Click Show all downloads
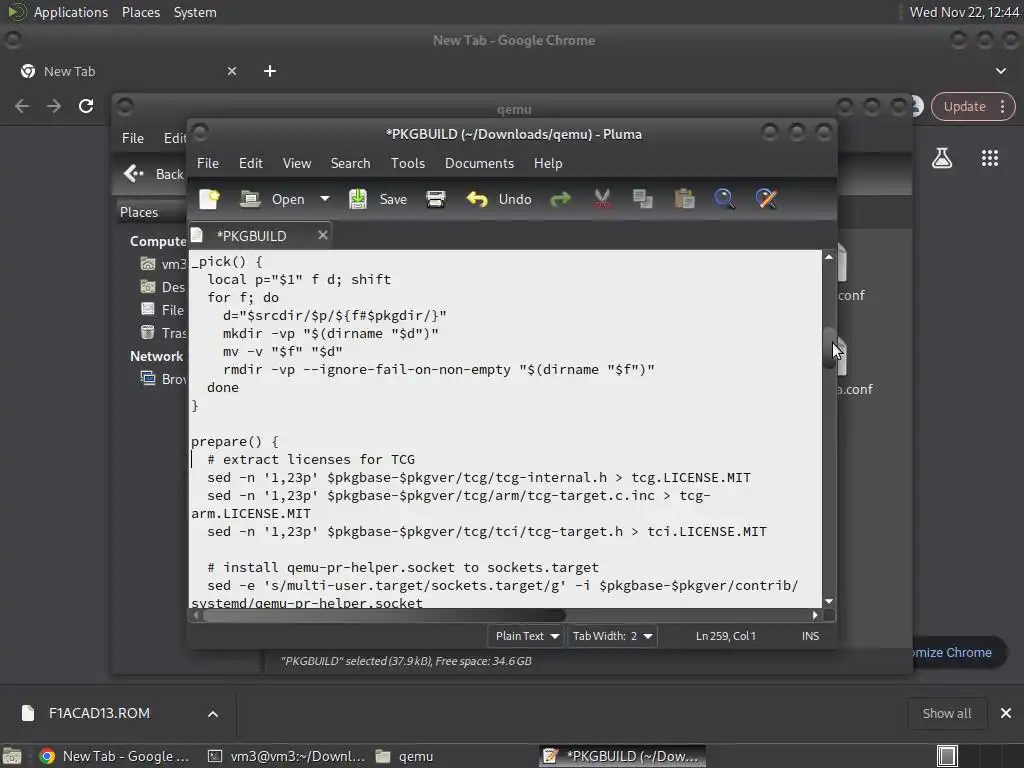Image resolution: width=1024 pixels, height=768 pixels. coord(947,714)
